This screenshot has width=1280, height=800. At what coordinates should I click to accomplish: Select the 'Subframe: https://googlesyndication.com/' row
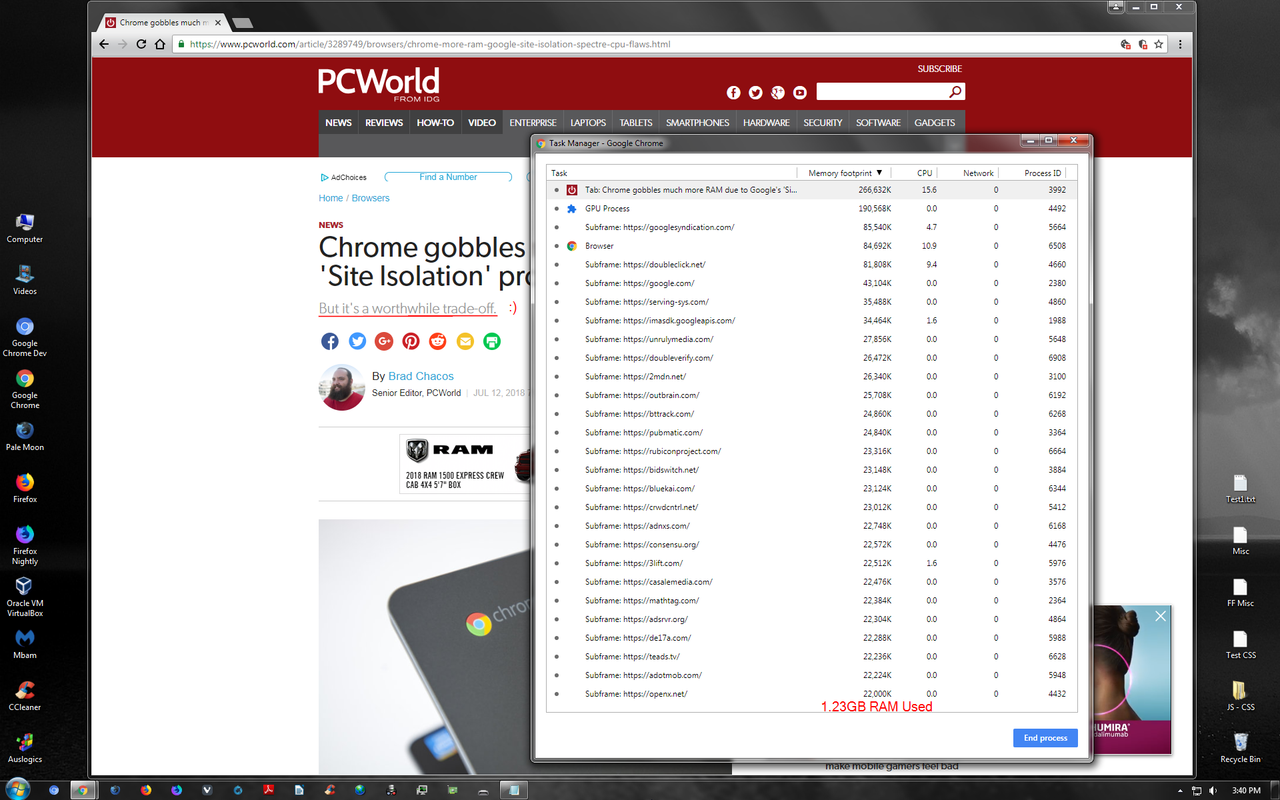point(812,227)
